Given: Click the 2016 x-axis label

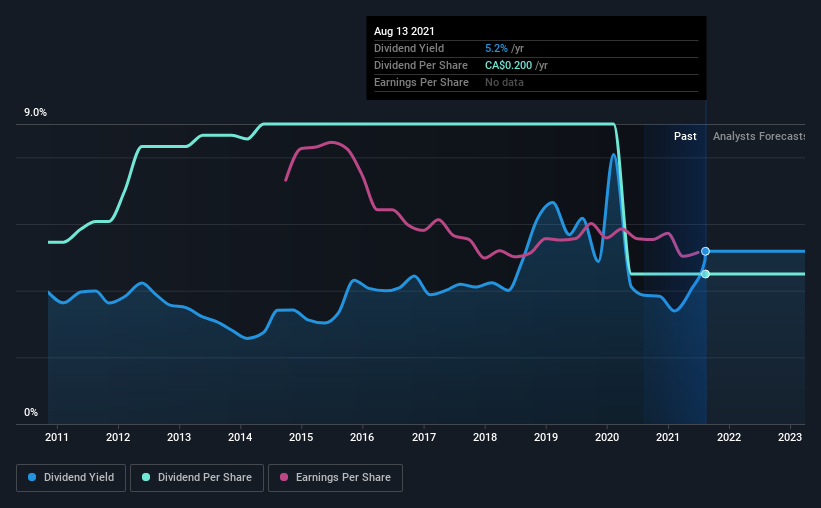Looking at the screenshot, I should [x=362, y=437].
